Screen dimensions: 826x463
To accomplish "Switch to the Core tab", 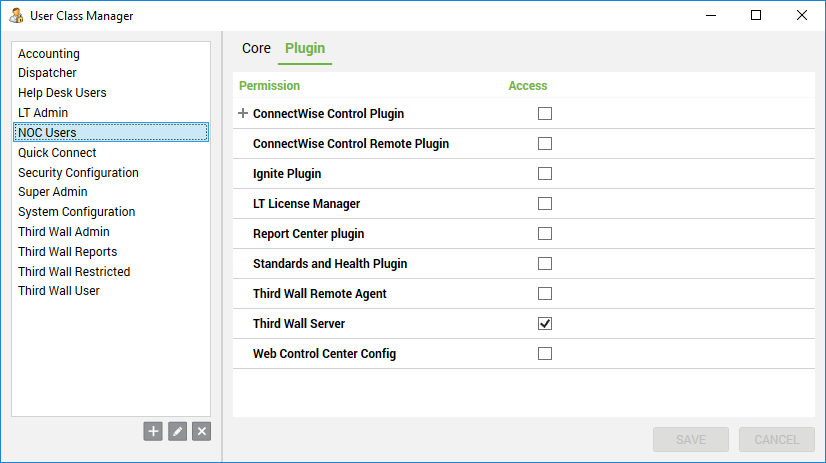I will [x=256, y=48].
